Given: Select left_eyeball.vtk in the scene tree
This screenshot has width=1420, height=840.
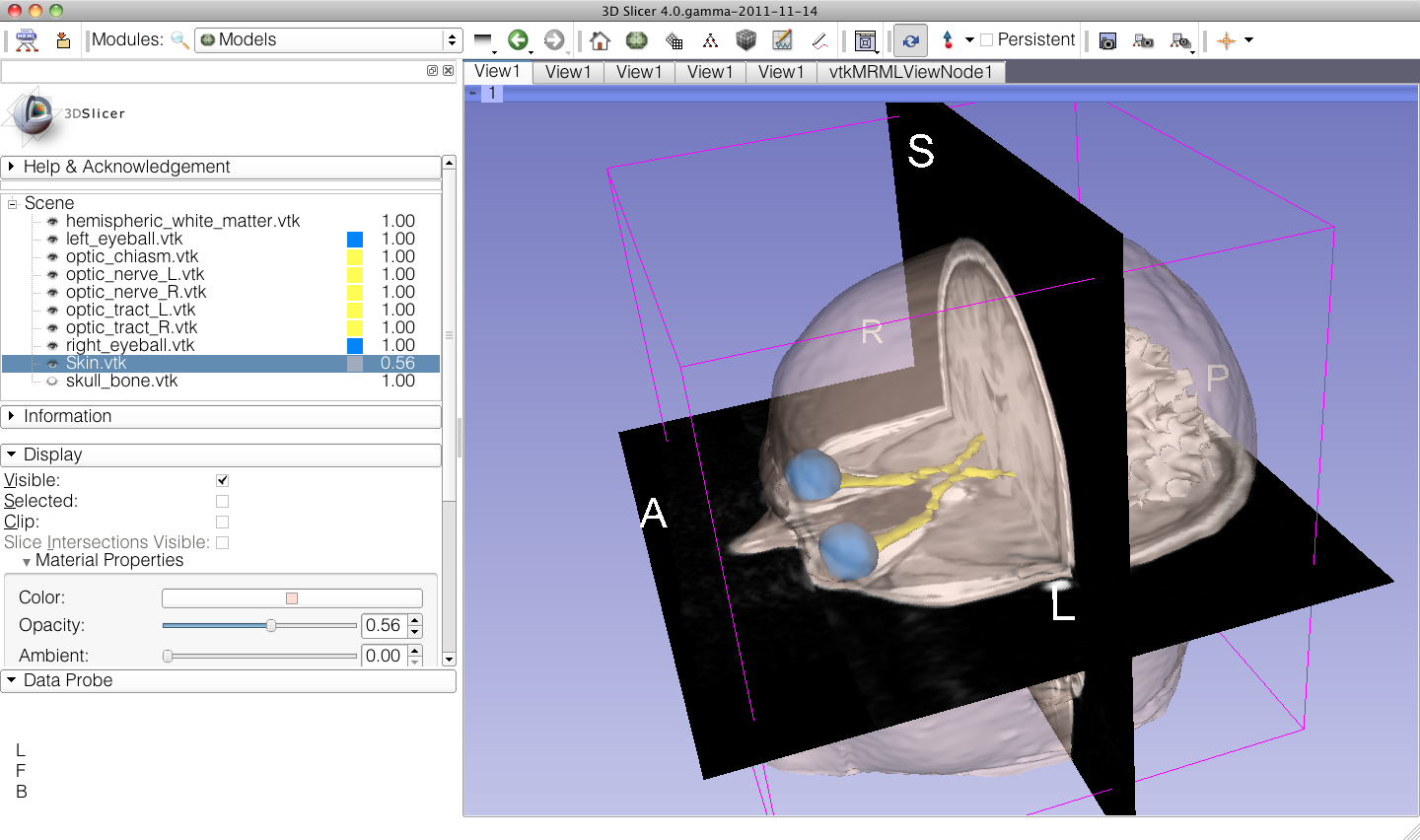Looking at the screenshot, I should pyautogui.click(x=124, y=239).
